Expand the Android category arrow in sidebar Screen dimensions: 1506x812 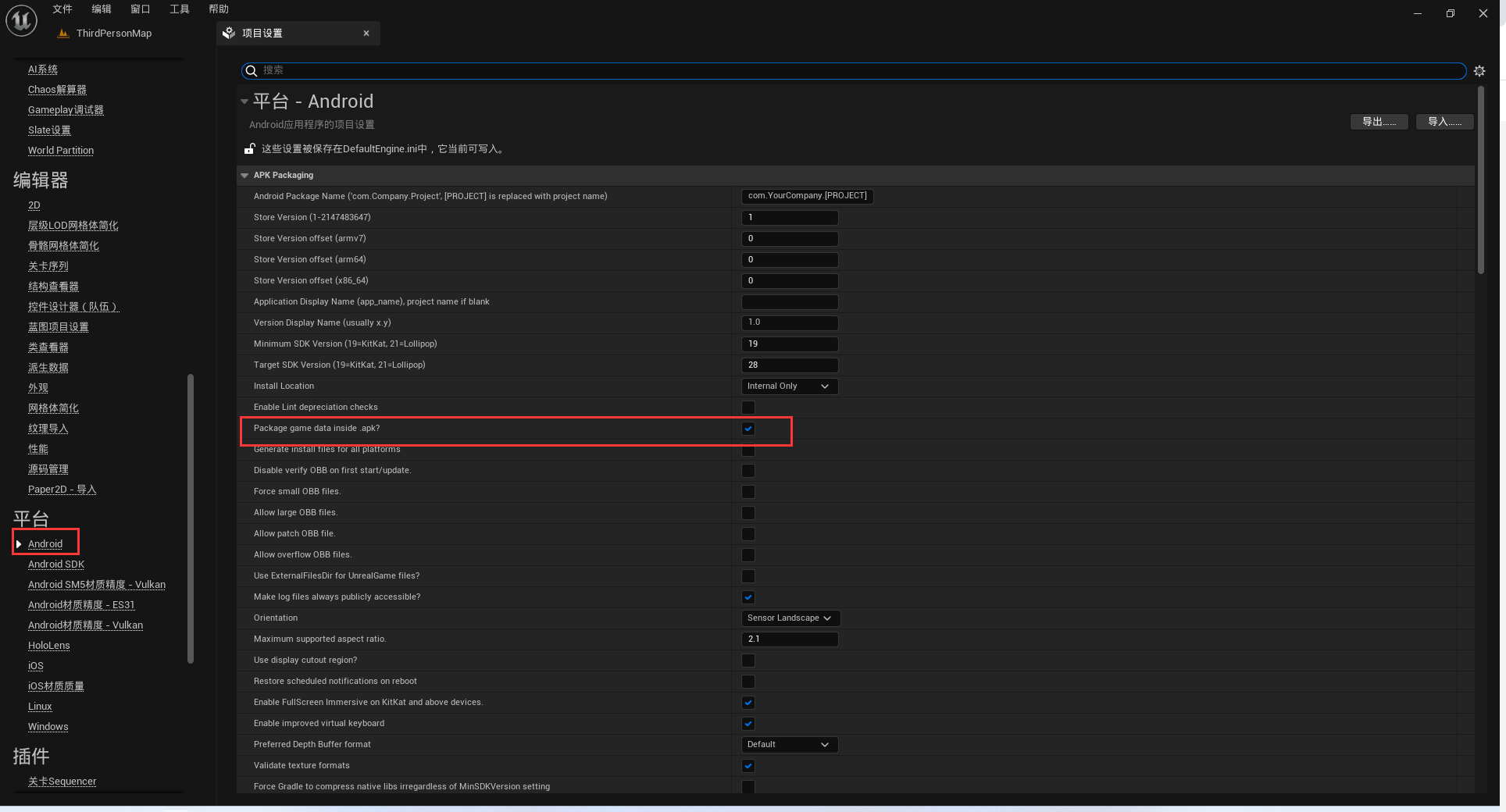point(19,544)
